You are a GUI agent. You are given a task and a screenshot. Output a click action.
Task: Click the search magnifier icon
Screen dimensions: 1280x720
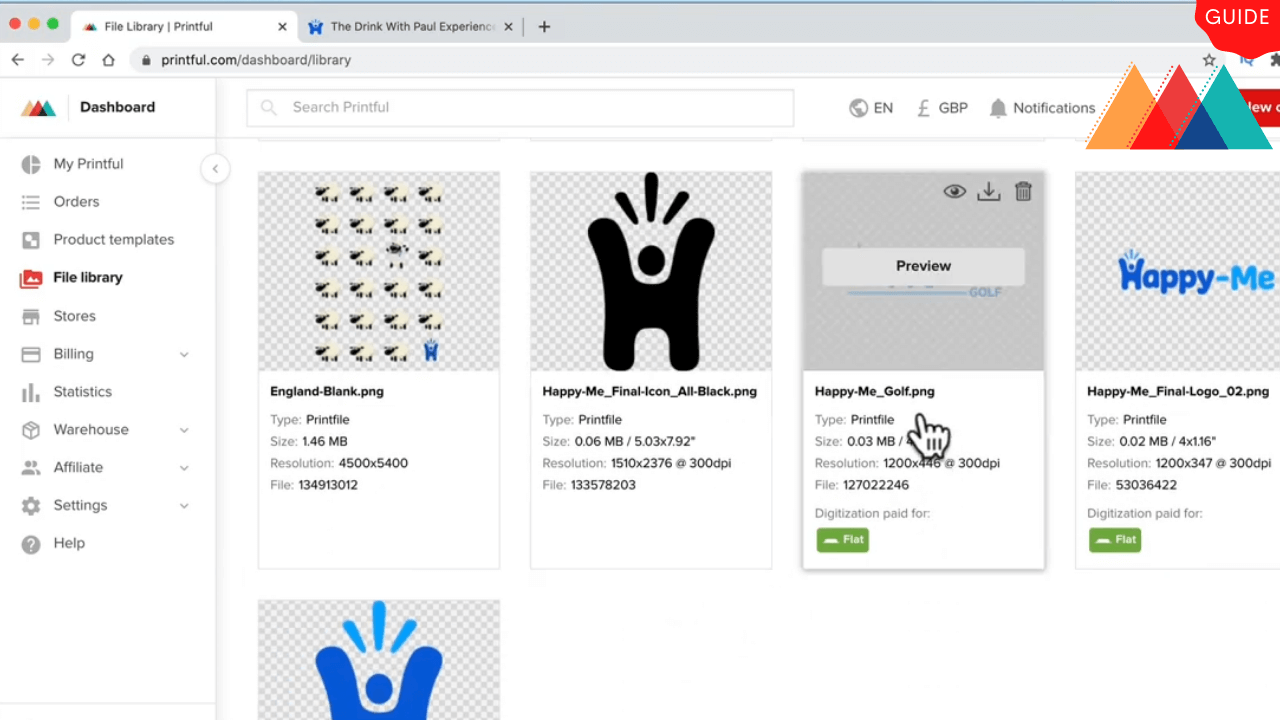point(268,108)
